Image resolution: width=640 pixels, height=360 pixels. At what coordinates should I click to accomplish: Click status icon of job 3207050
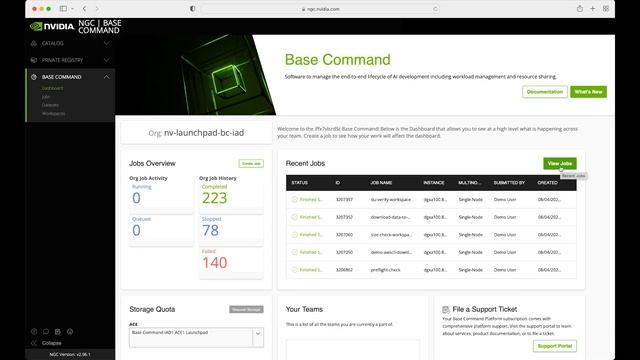tap(295, 252)
